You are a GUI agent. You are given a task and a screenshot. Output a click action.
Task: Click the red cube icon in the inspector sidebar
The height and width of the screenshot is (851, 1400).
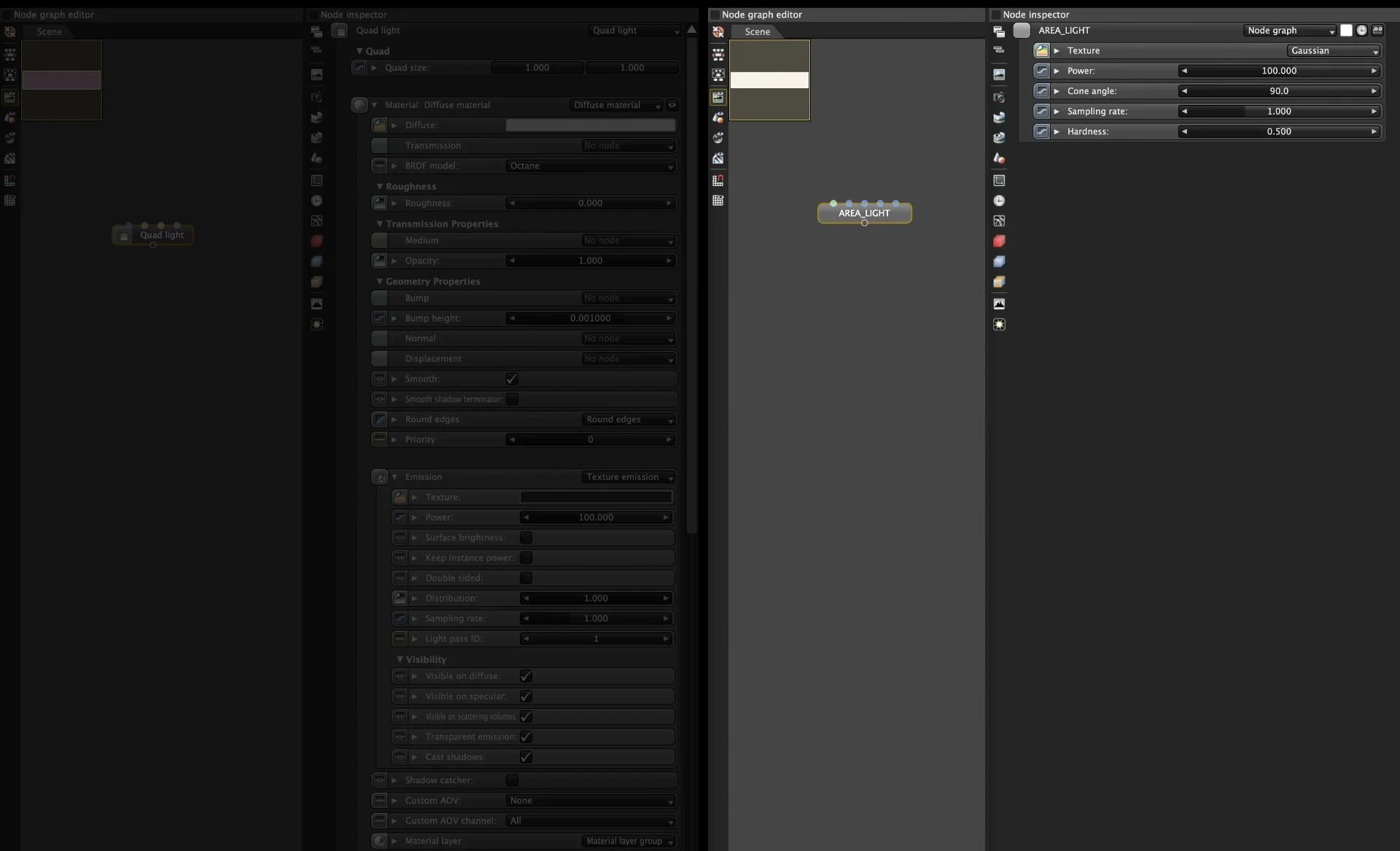coord(999,241)
